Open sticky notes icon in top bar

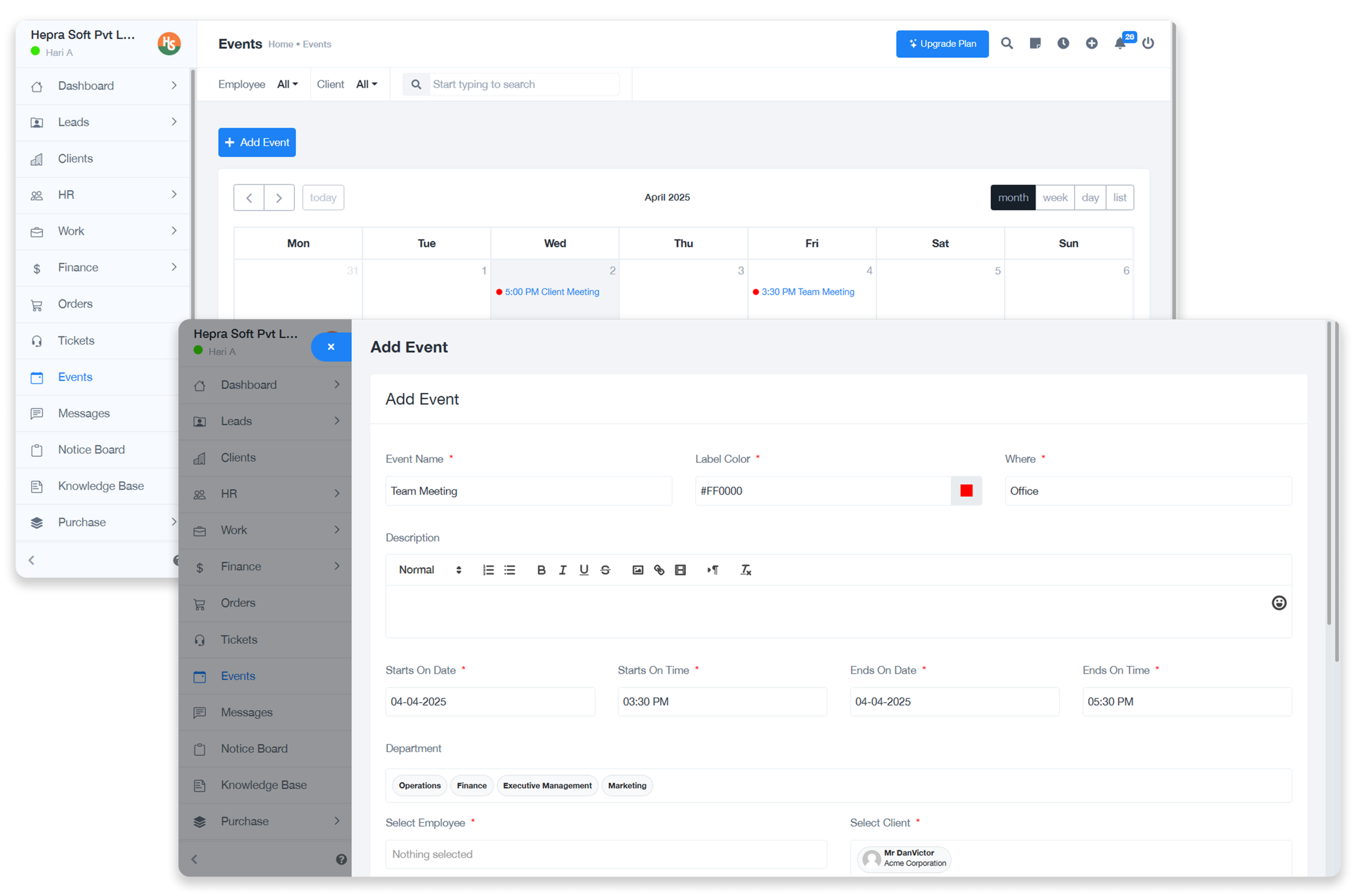(x=1034, y=44)
